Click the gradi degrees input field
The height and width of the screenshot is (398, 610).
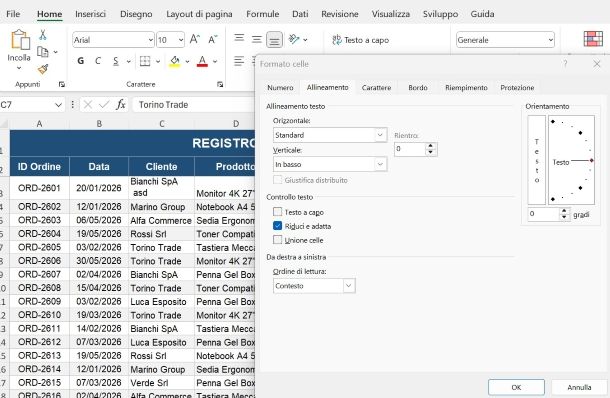pyautogui.click(x=543, y=214)
